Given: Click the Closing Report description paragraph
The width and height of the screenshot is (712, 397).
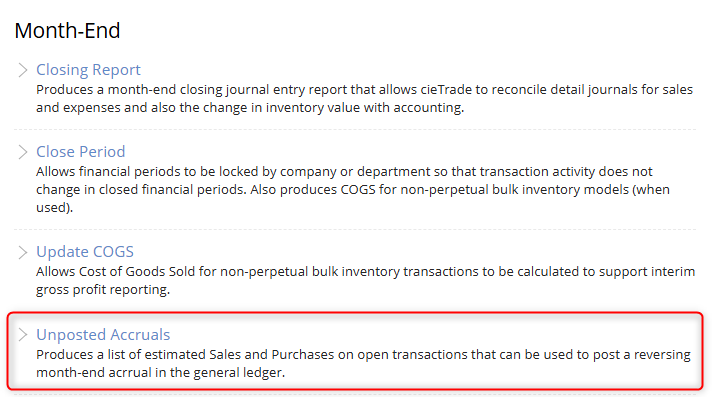Looking at the screenshot, I should 365,99.
